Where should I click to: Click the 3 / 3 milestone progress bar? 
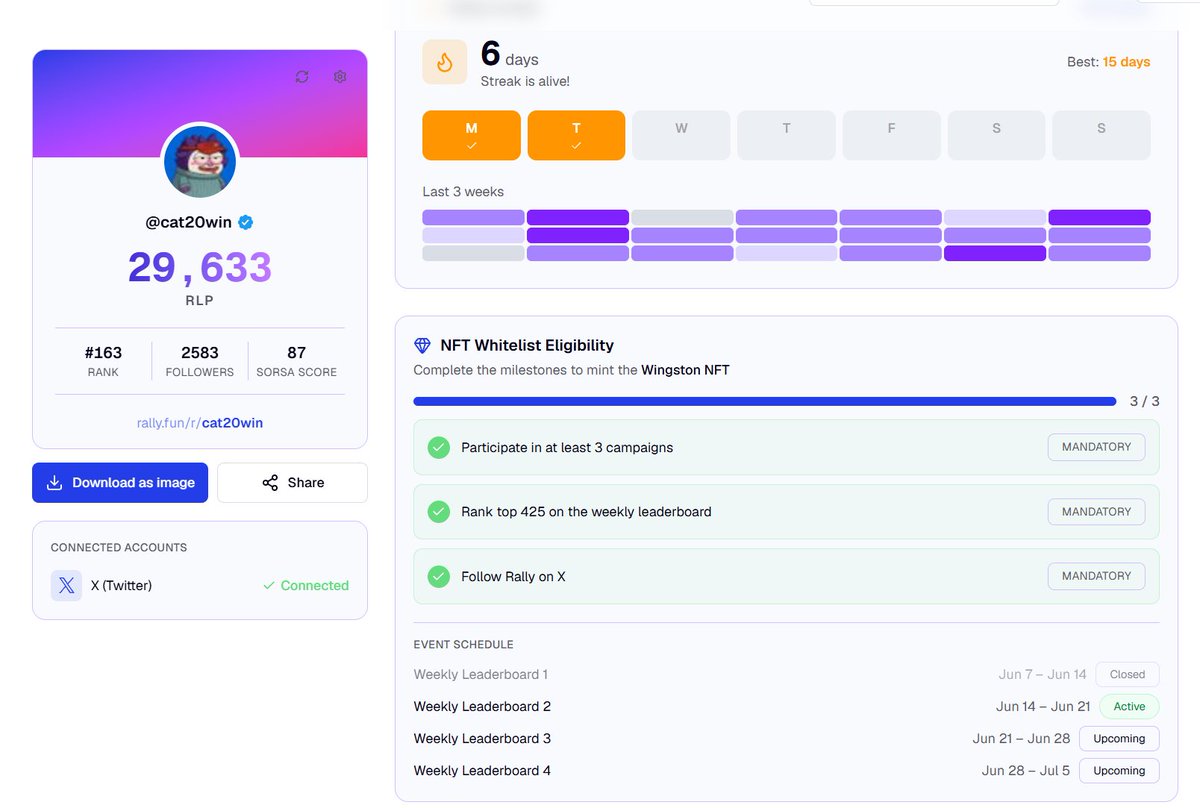click(x=765, y=401)
